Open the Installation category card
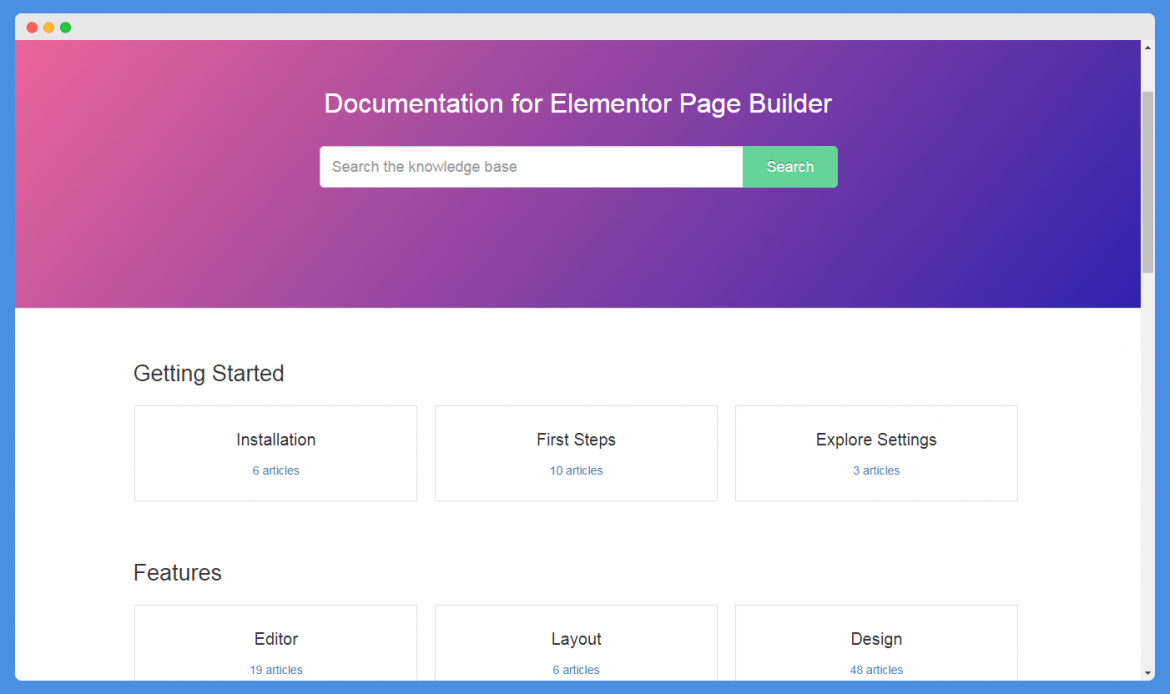Viewport: 1170px width, 694px height. [x=275, y=453]
